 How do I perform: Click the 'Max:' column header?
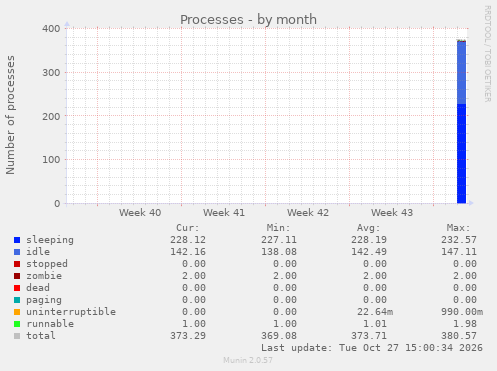tap(458, 228)
